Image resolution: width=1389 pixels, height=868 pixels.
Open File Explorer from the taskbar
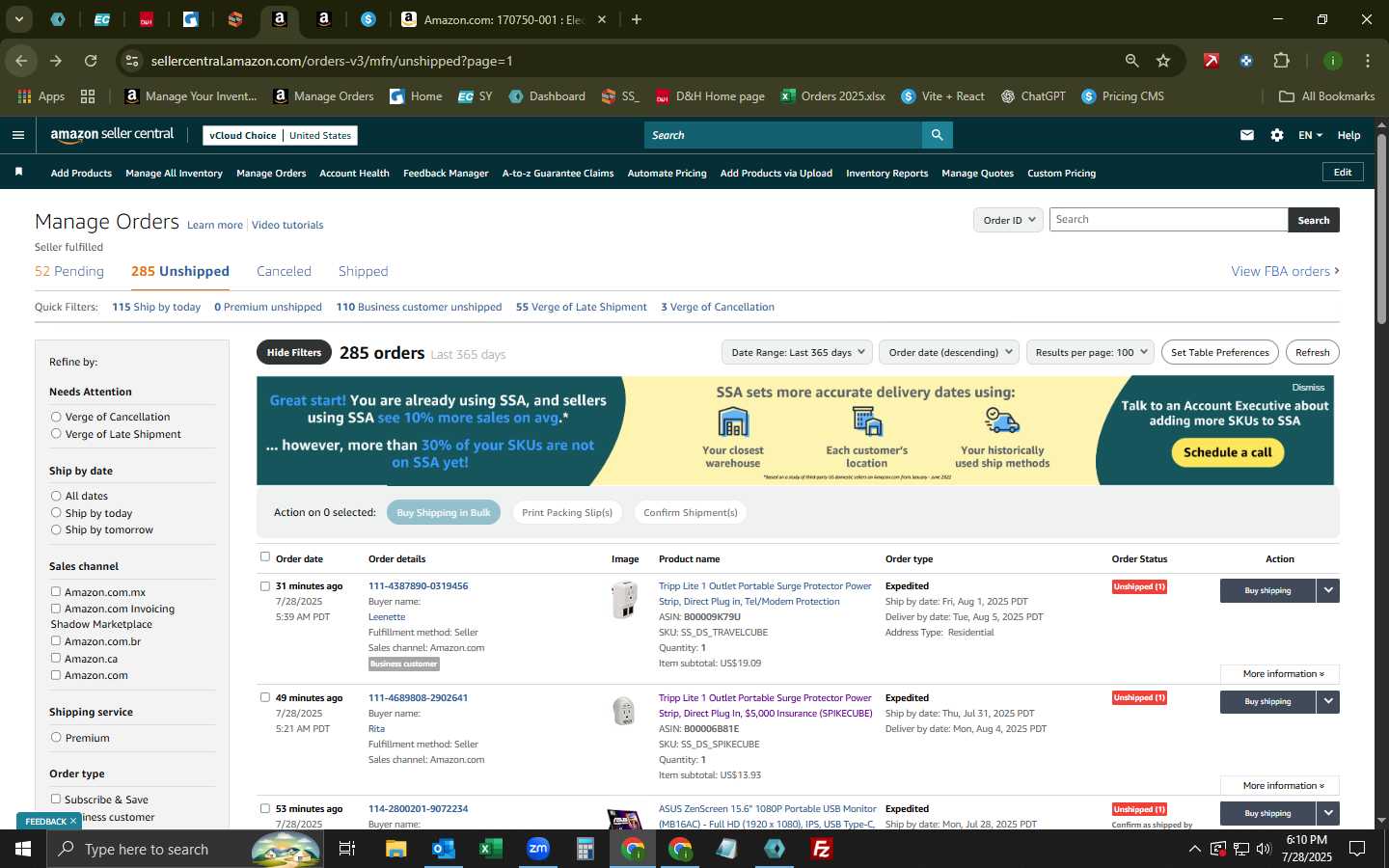(x=396, y=849)
